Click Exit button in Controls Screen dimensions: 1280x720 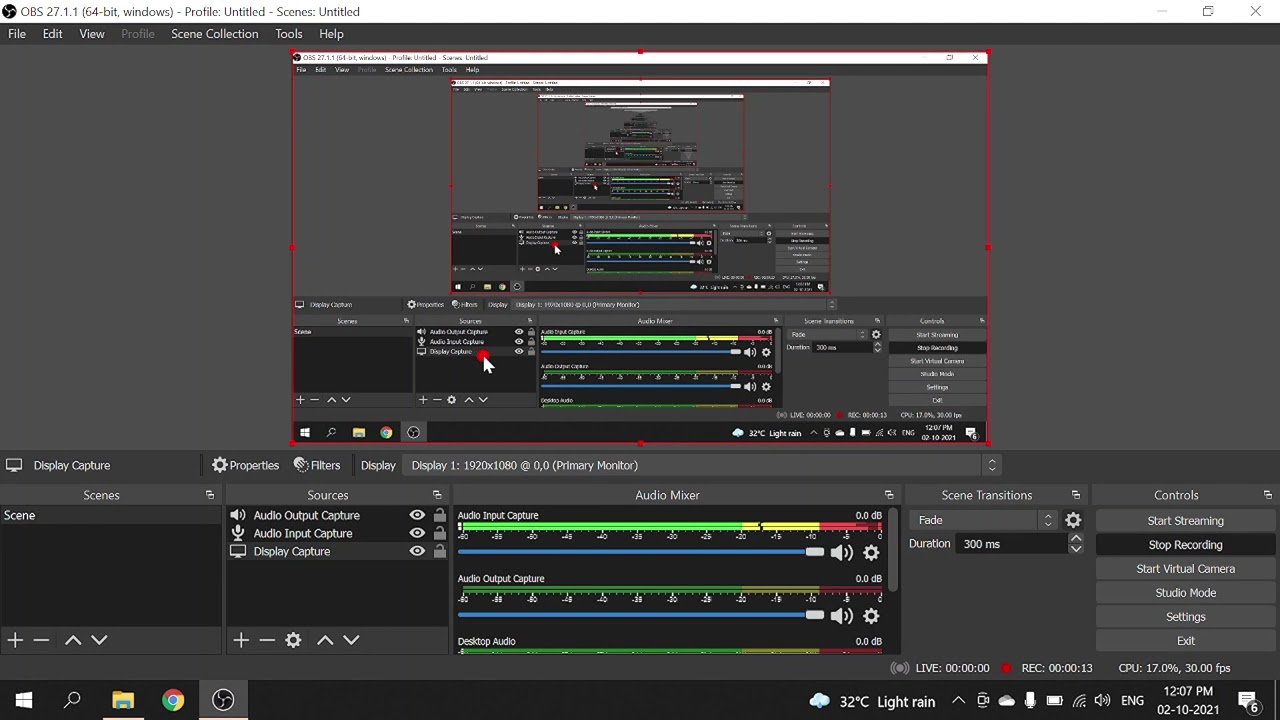[1185, 641]
